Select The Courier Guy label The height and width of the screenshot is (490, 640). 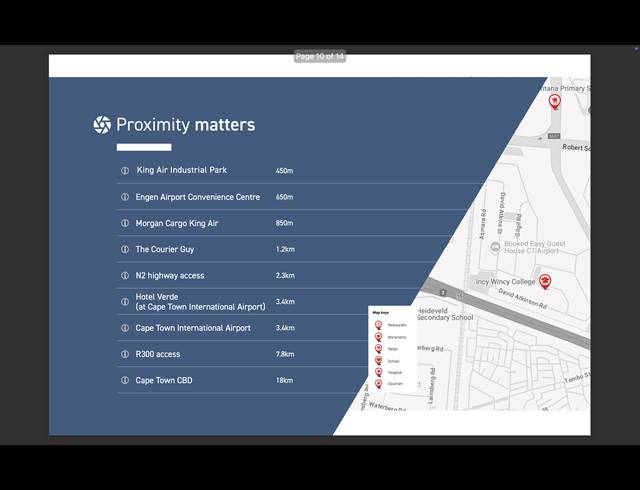tap(165, 249)
